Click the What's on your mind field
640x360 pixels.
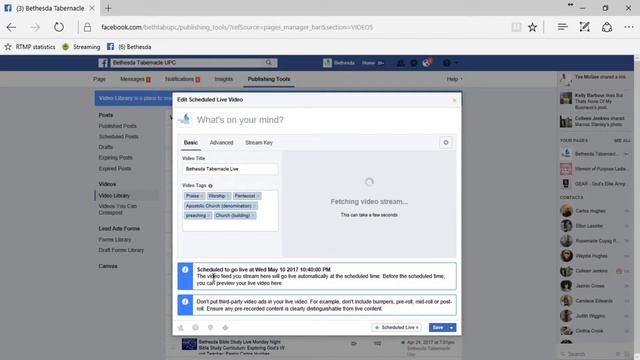240,120
